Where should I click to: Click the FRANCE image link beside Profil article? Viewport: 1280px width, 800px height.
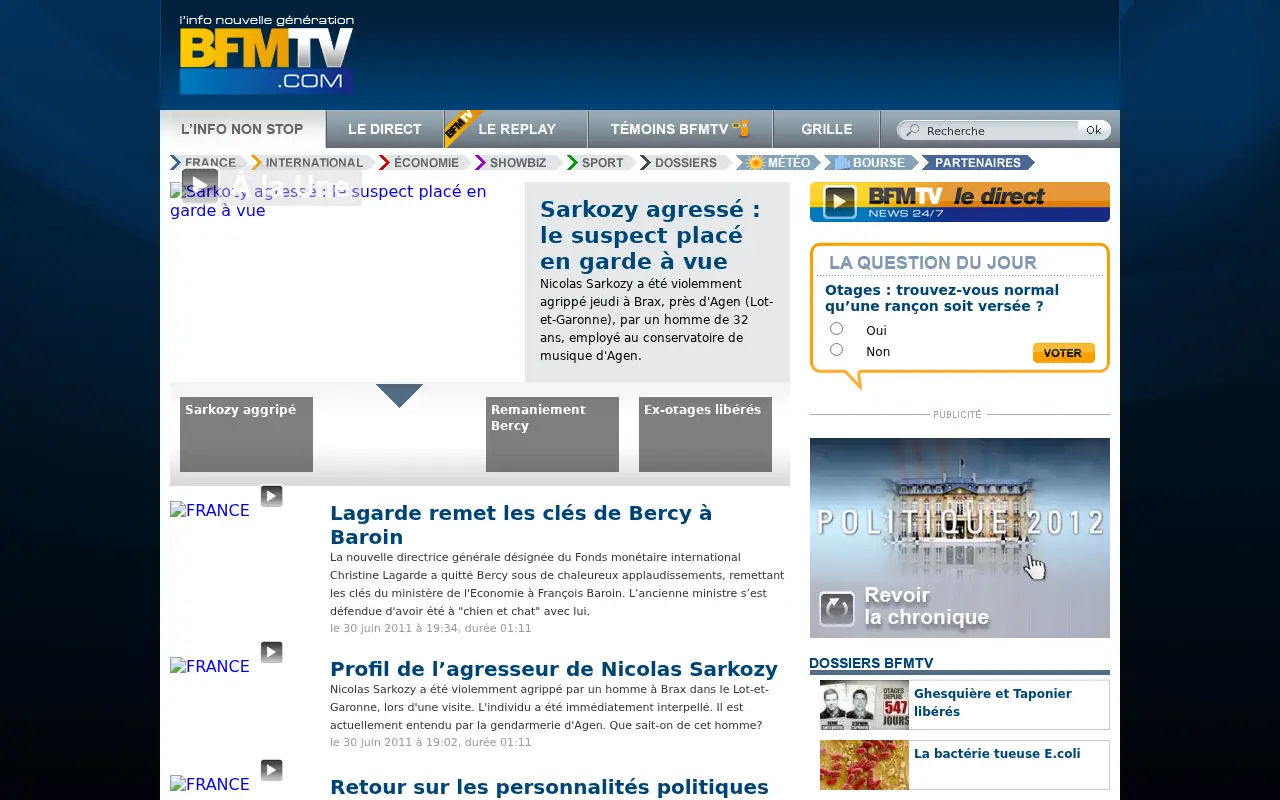pyautogui.click(x=210, y=666)
